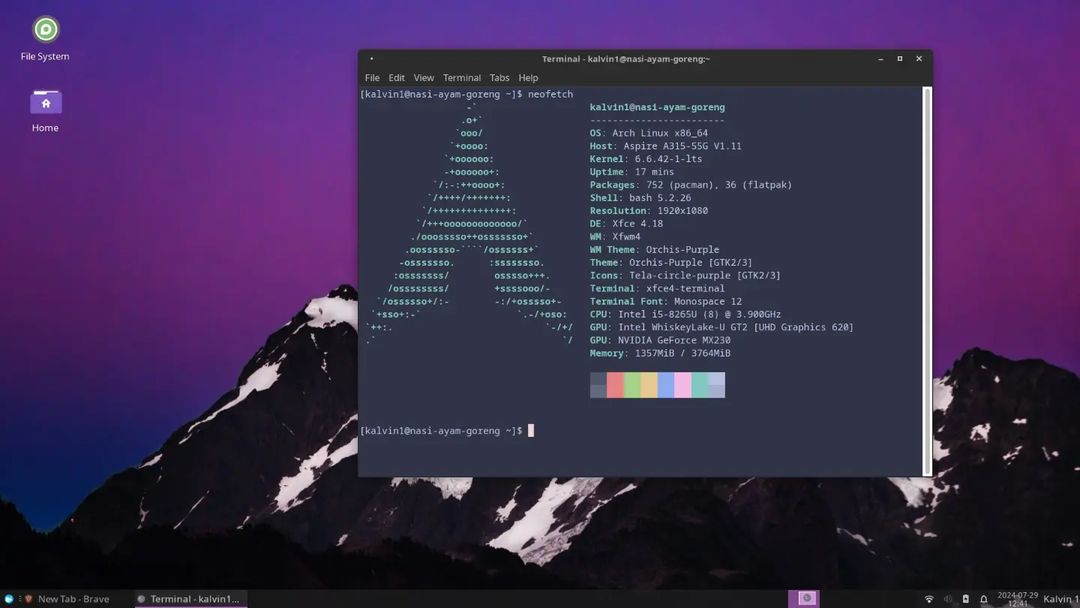The width and height of the screenshot is (1080, 608).
Task: Open the notifications bell tray icon
Action: click(x=984, y=599)
